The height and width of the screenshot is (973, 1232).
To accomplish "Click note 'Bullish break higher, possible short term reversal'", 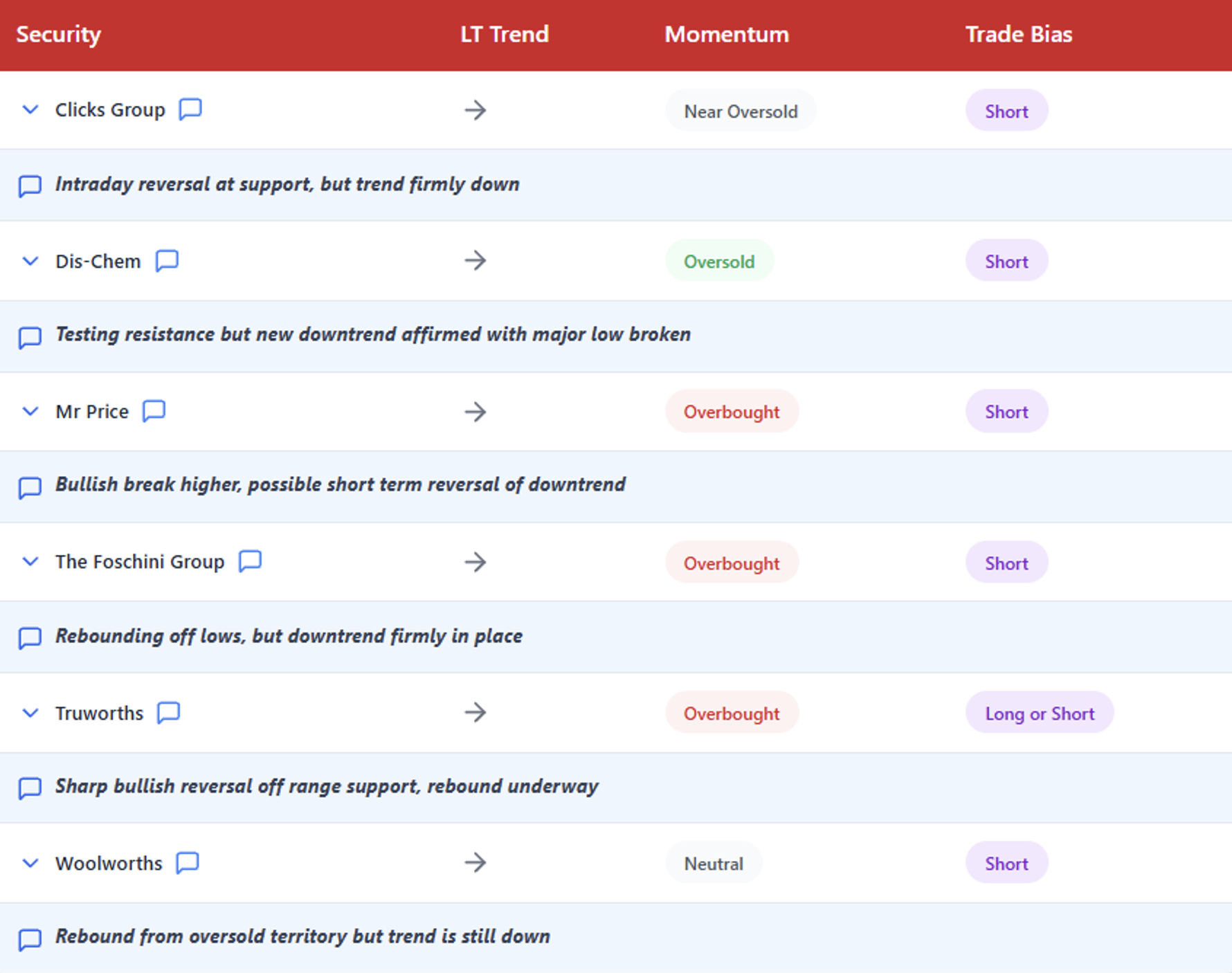I will pos(341,484).
